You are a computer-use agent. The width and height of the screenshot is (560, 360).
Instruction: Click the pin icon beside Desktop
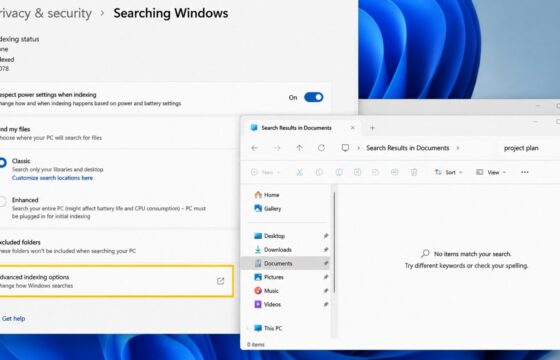click(x=326, y=236)
